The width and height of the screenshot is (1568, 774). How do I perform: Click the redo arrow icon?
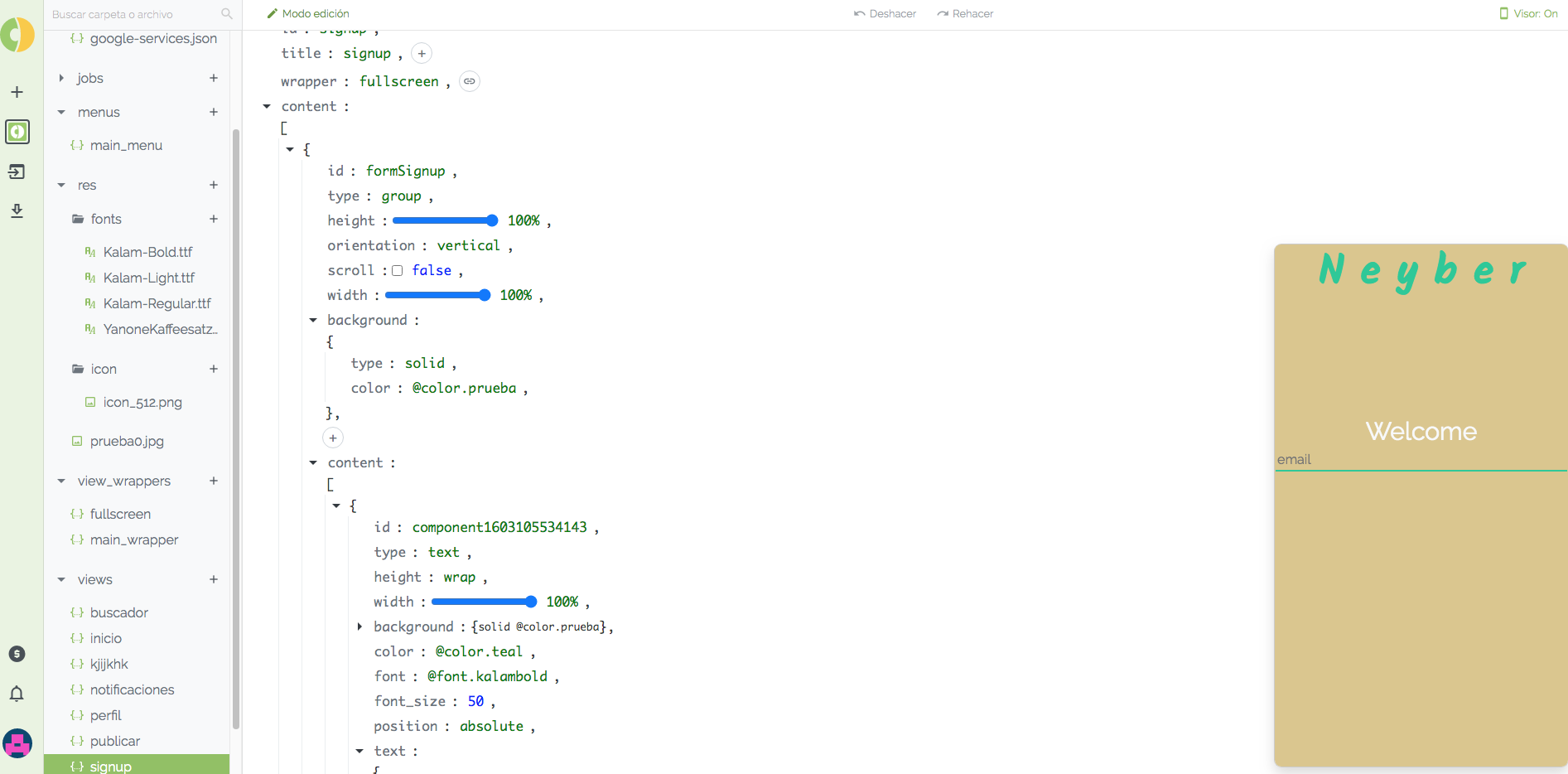pos(943,14)
